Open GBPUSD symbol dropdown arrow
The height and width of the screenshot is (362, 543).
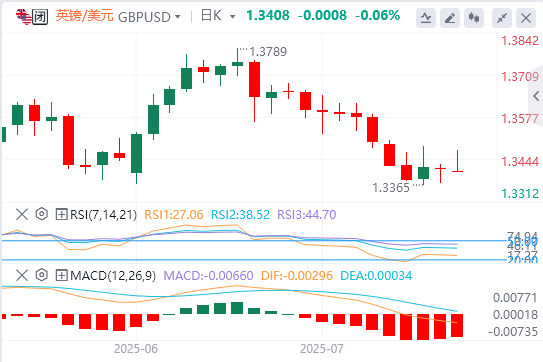pyautogui.click(x=178, y=17)
